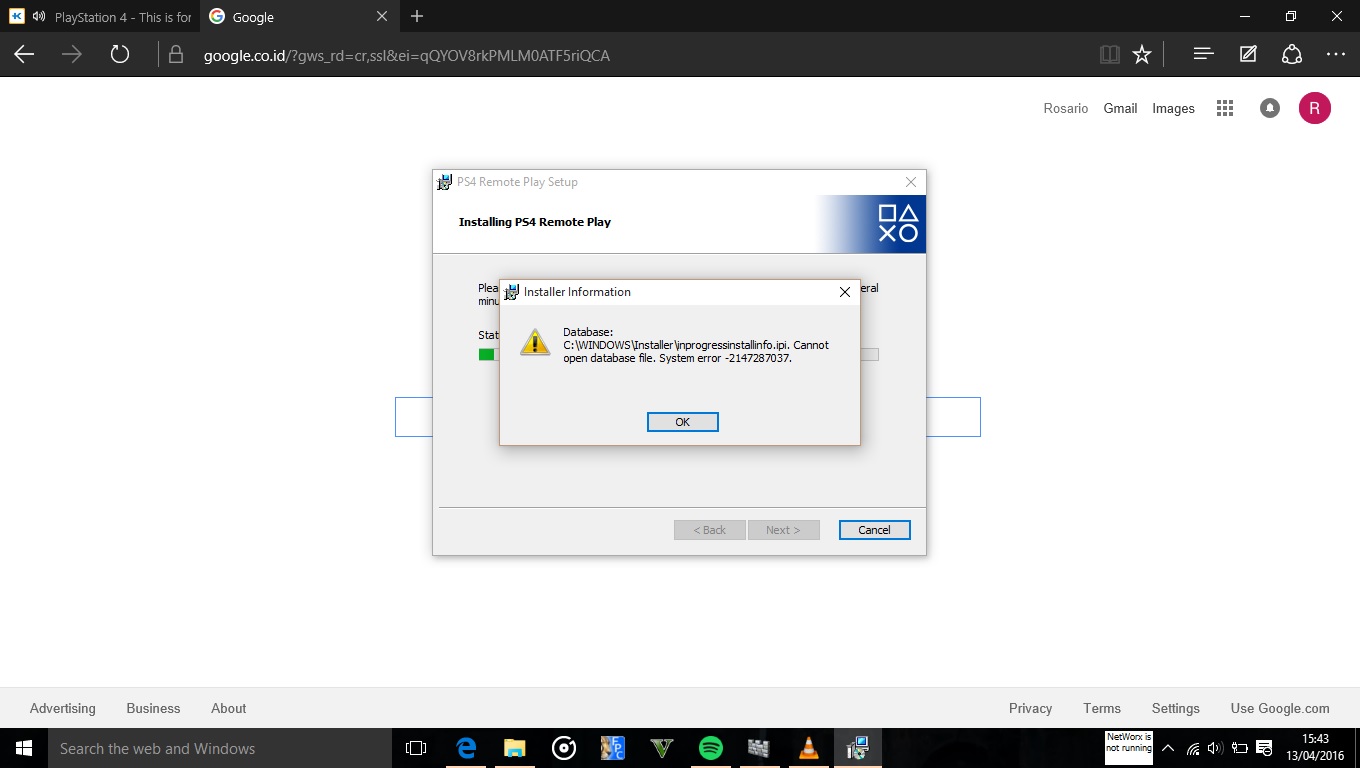The height and width of the screenshot is (768, 1360).
Task: Click Use Google.com link
Action: click(1280, 708)
